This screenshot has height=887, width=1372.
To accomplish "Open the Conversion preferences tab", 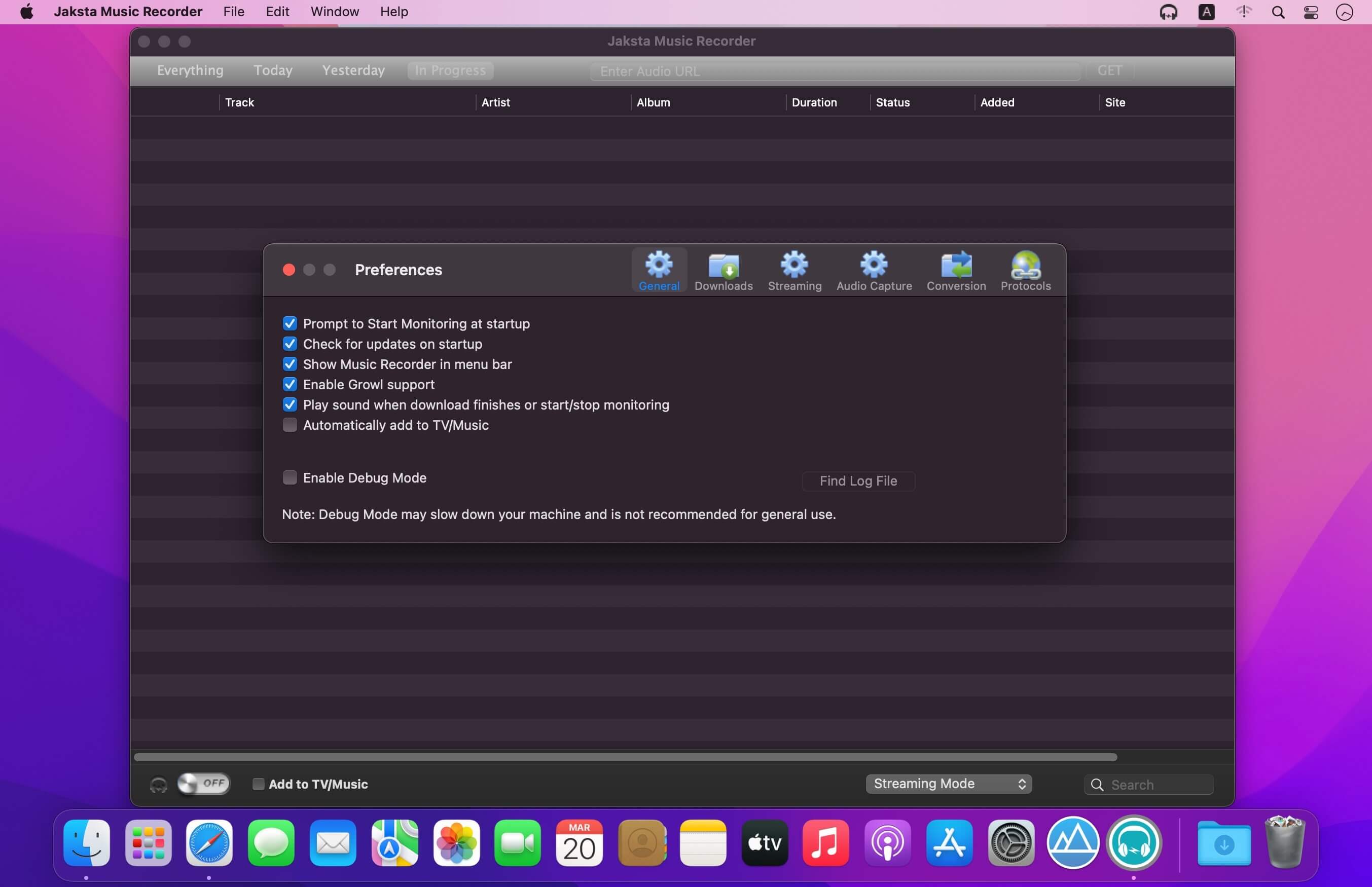I will coord(955,270).
